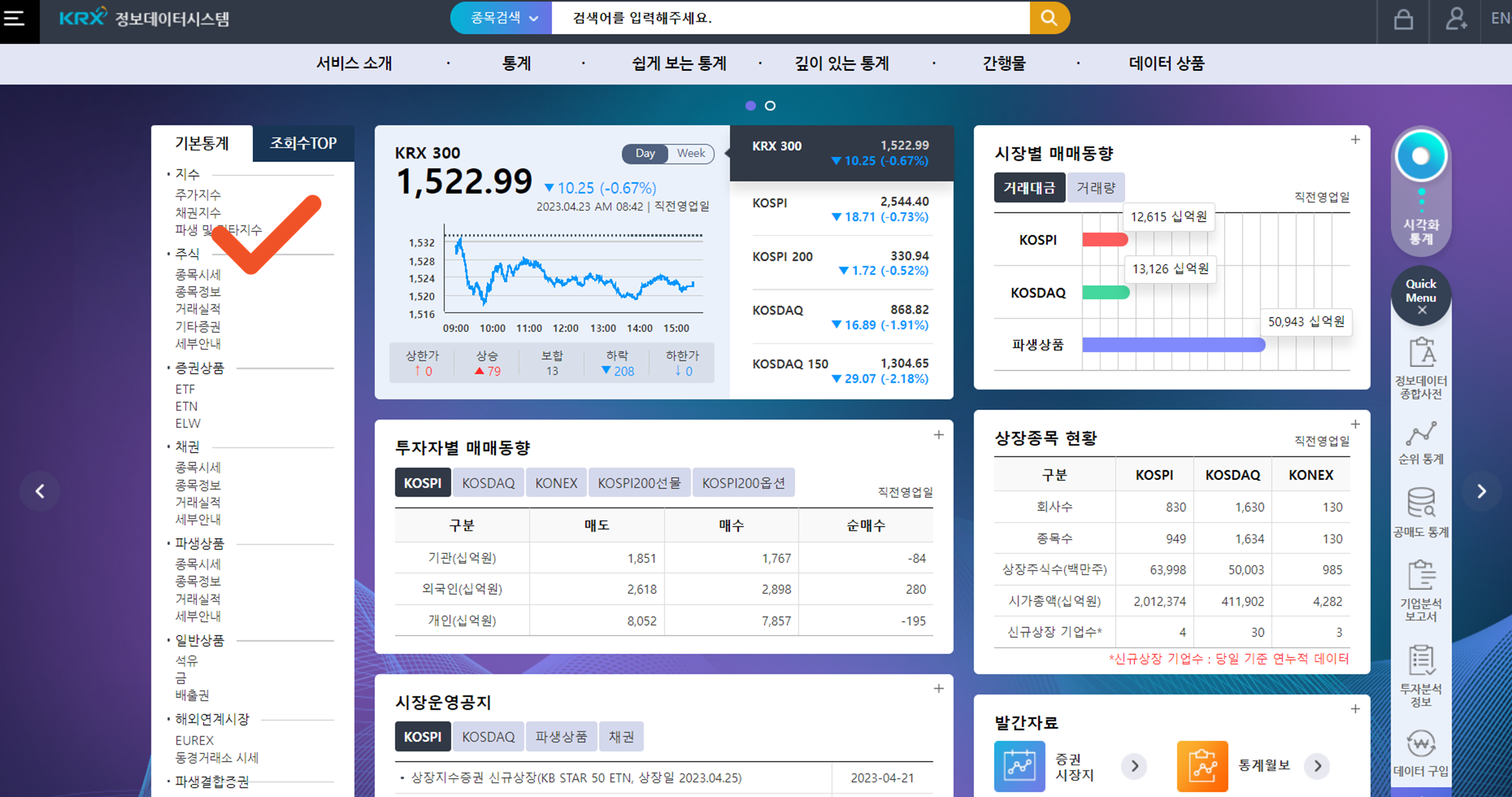Click the user login icon
Image resolution: width=1512 pixels, height=797 pixels.
coord(1455,19)
